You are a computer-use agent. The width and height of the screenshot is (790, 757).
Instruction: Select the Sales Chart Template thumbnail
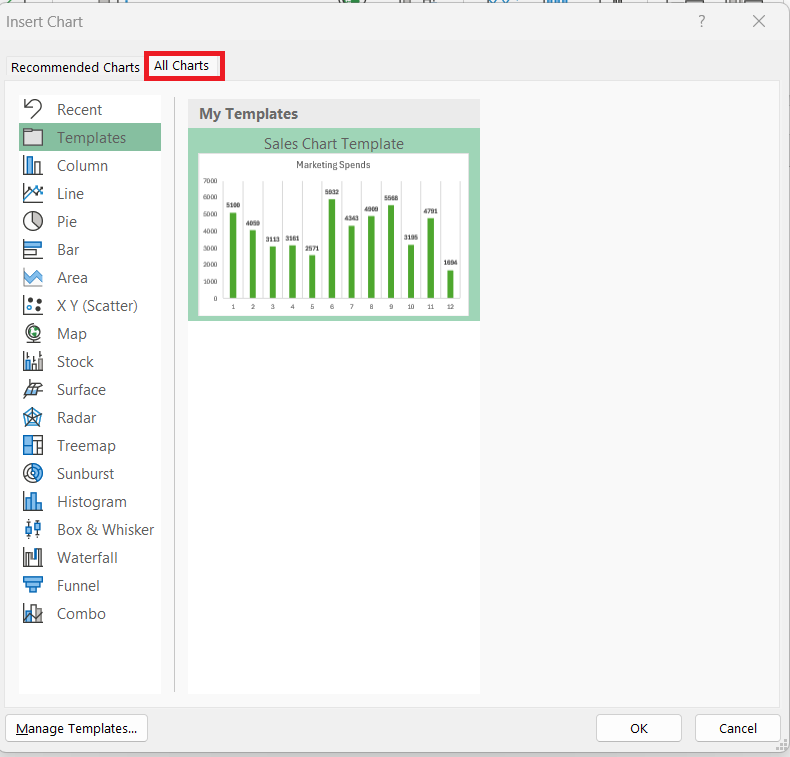tap(334, 225)
